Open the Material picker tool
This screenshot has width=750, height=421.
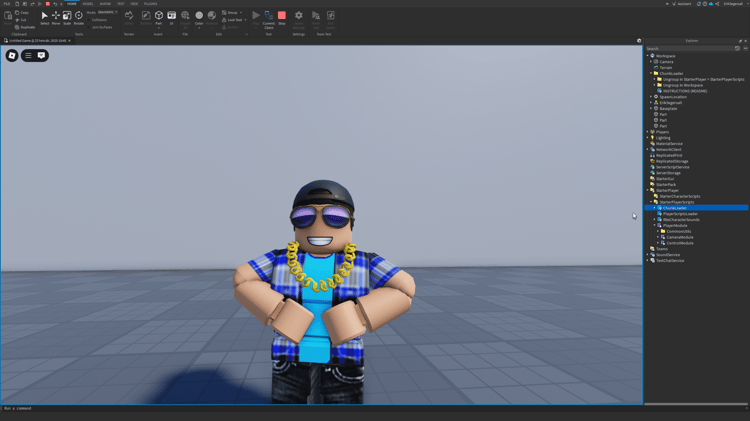pyautogui.click(x=211, y=18)
